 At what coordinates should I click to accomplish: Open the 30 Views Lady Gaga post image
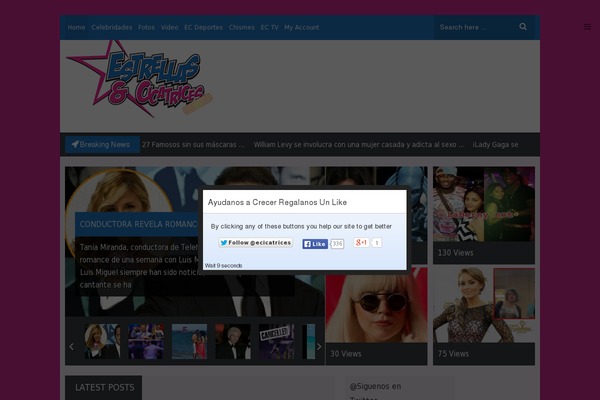click(x=377, y=305)
